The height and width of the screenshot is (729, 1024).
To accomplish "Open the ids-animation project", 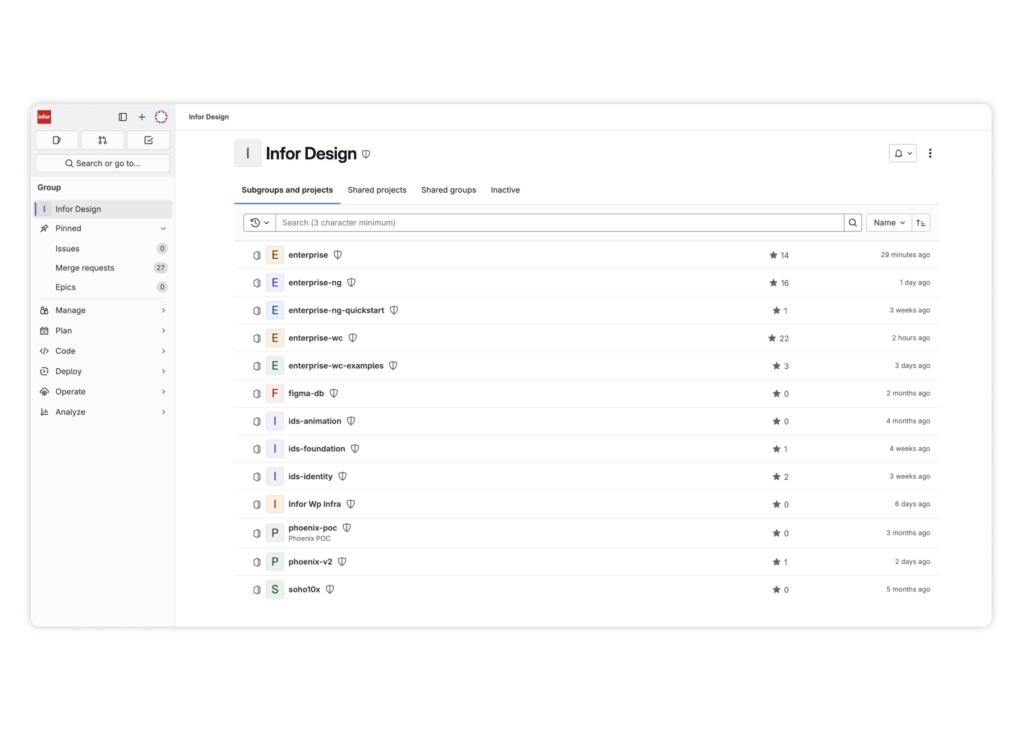I will [x=315, y=421].
